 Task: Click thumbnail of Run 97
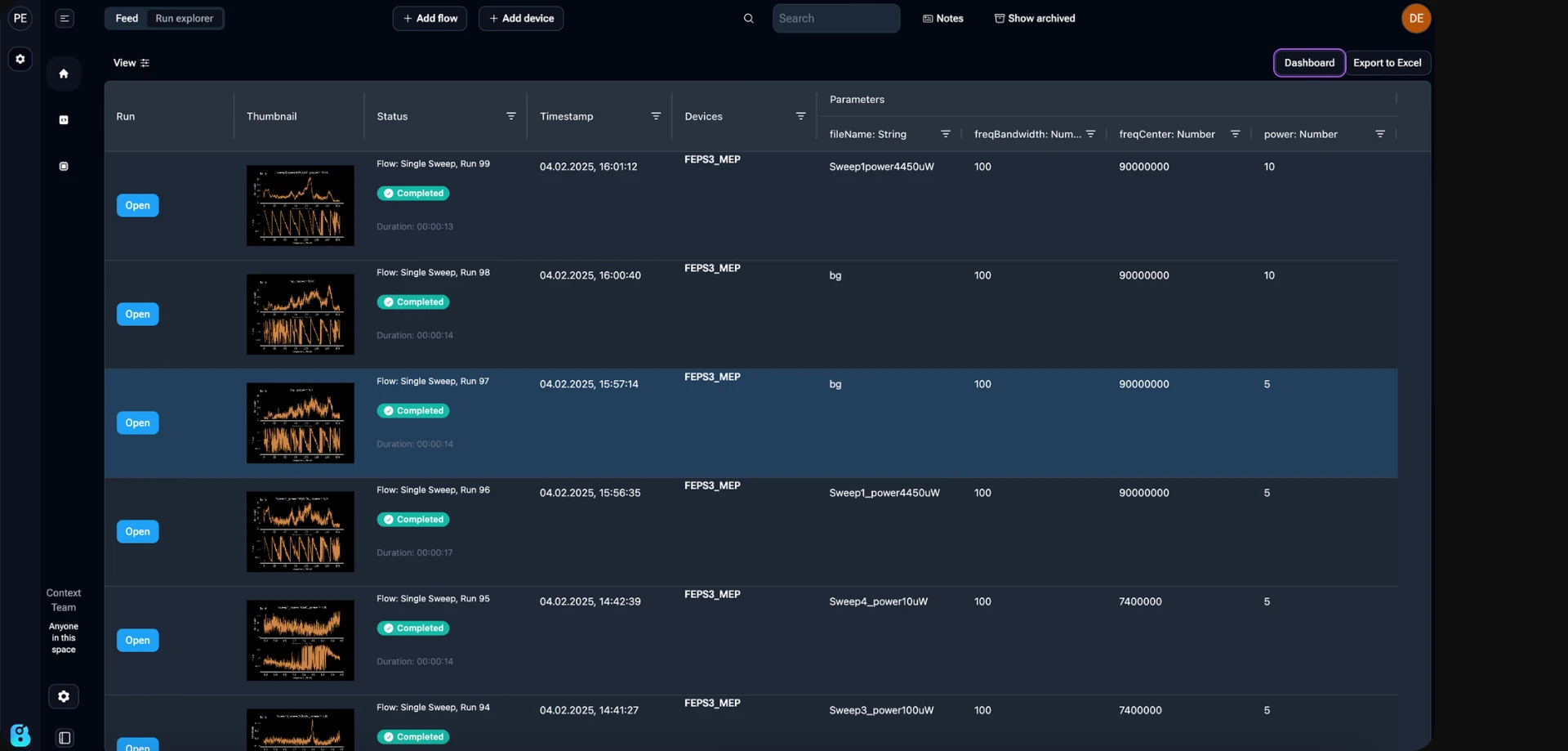[x=301, y=423]
